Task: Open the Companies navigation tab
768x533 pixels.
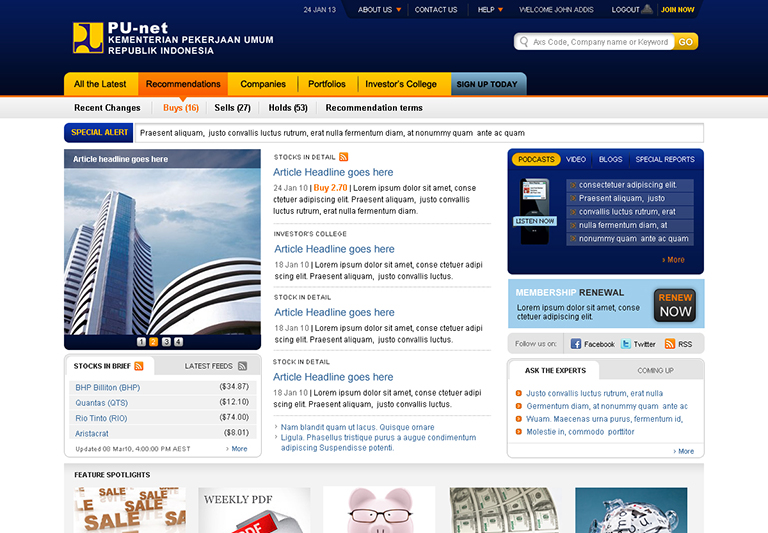Action: (x=263, y=84)
